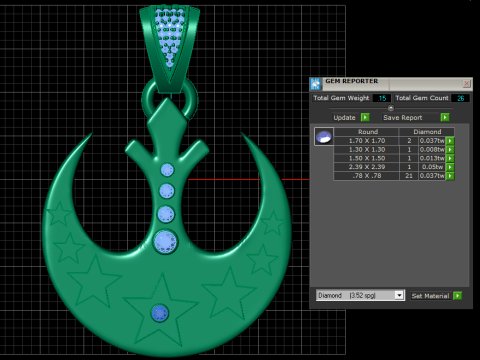
Task: Select the 1.50 X 1.50 size cell
Action: click(367, 158)
